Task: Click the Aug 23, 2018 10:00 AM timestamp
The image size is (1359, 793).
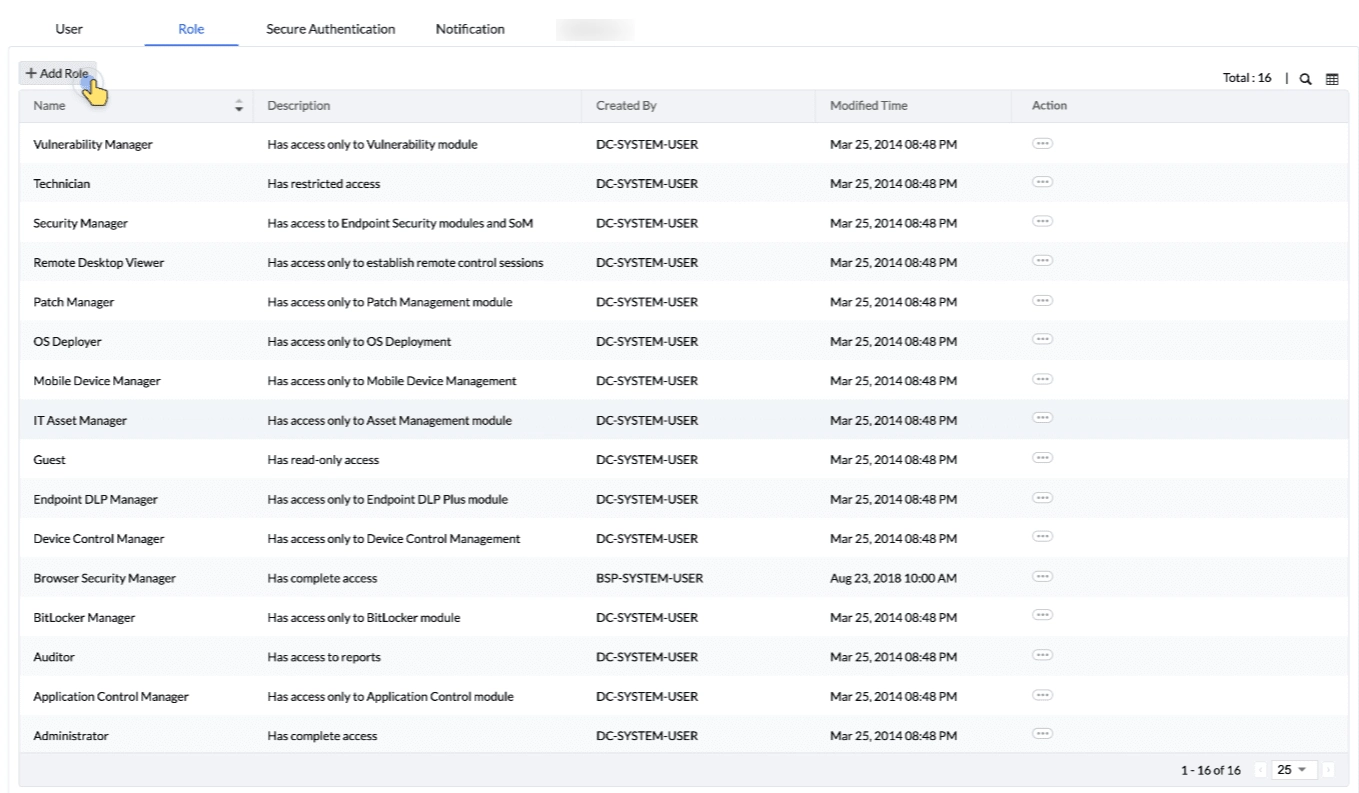Action: (894, 579)
